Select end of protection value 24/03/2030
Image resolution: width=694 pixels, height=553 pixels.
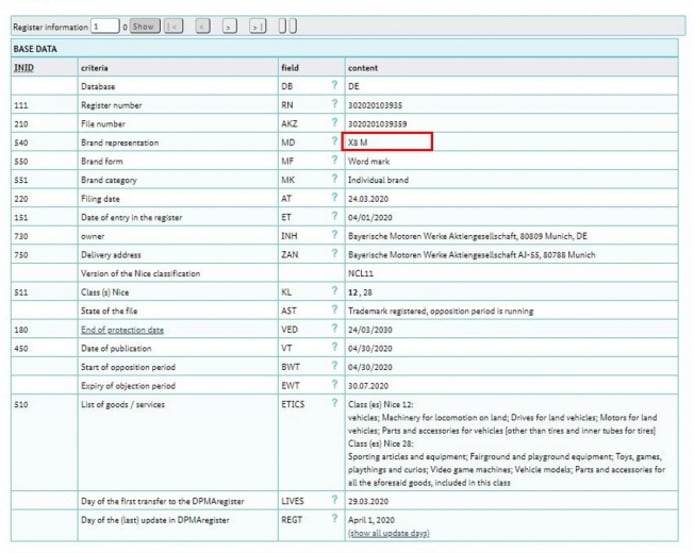(x=370, y=330)
